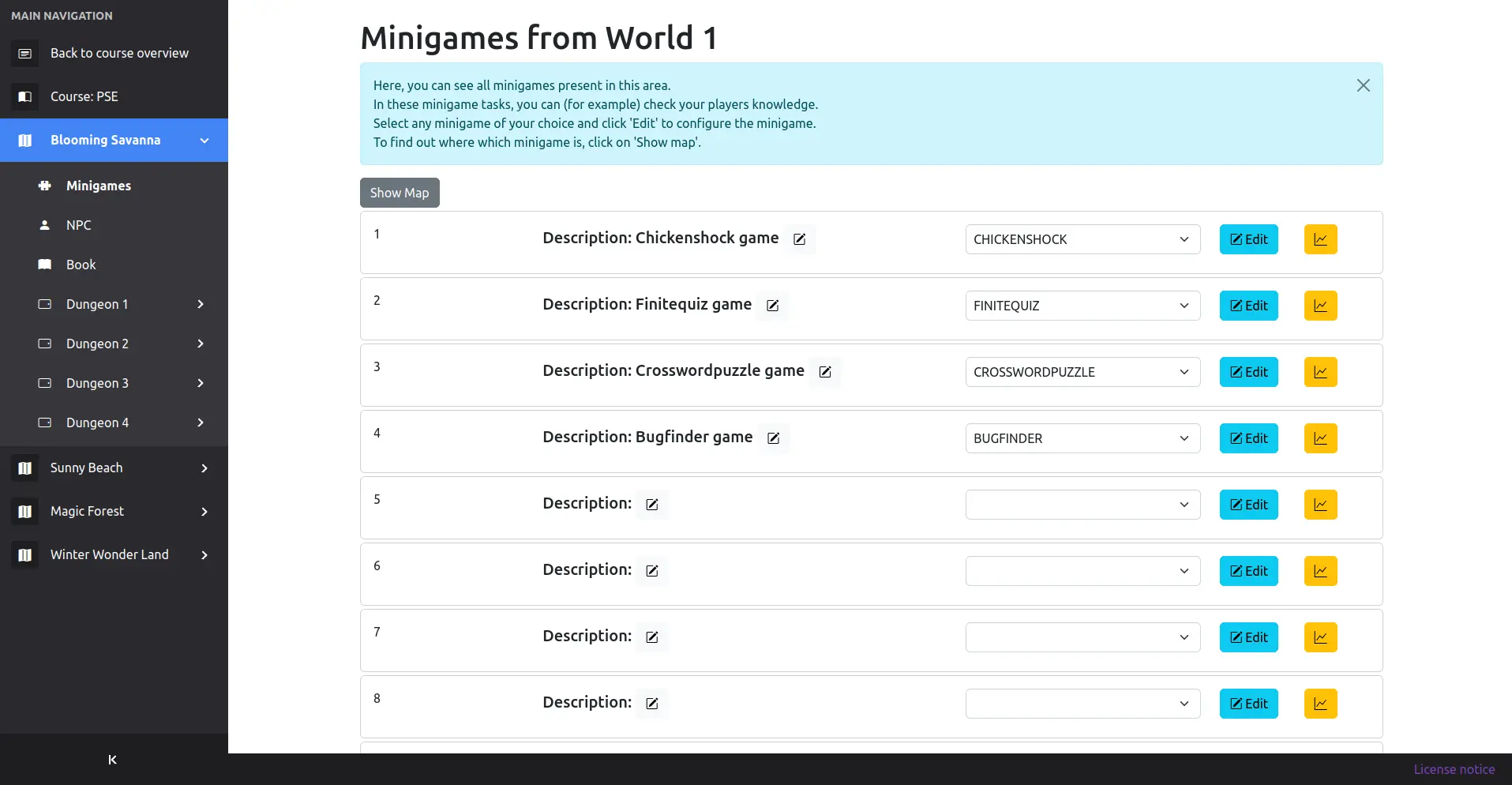Screen dimensions: 1512x785
Task: Open empty game type dropdown for row 8
Action: click(x=1082, y=704)
